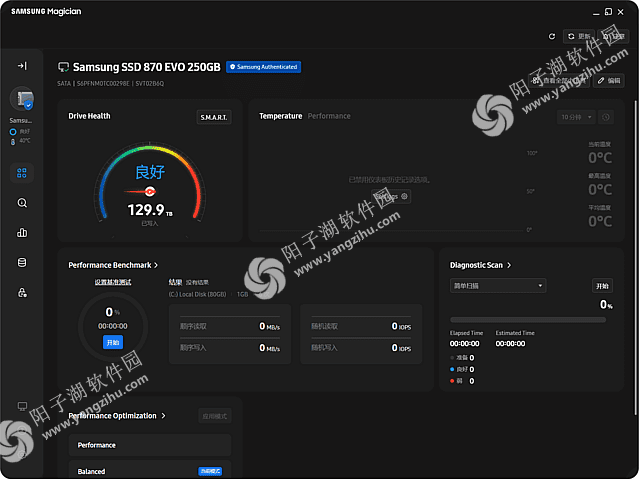Click the 设置基准测试 link

pos(113,282)
